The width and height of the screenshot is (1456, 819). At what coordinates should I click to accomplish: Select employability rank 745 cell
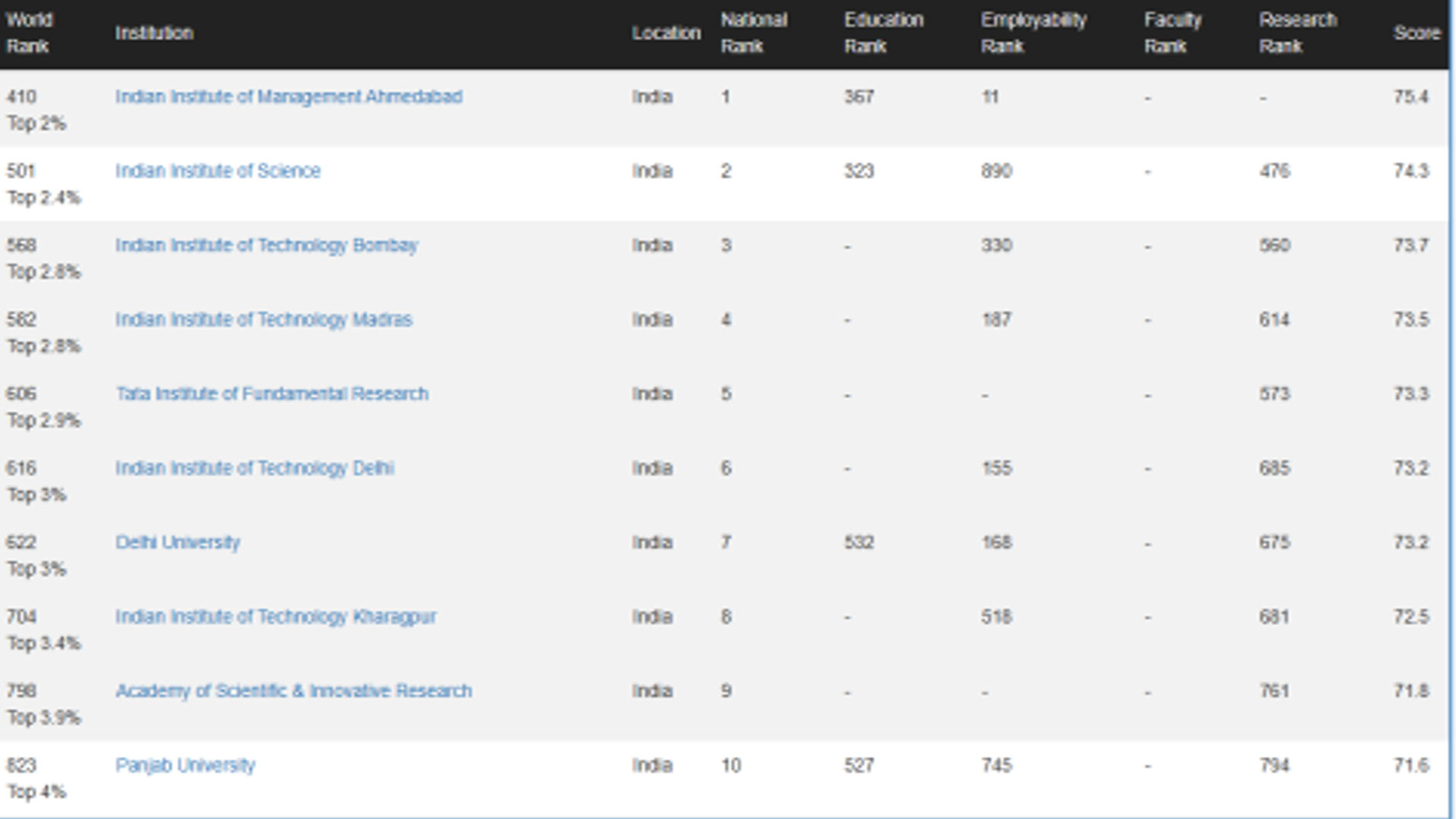tap(996, 766)
